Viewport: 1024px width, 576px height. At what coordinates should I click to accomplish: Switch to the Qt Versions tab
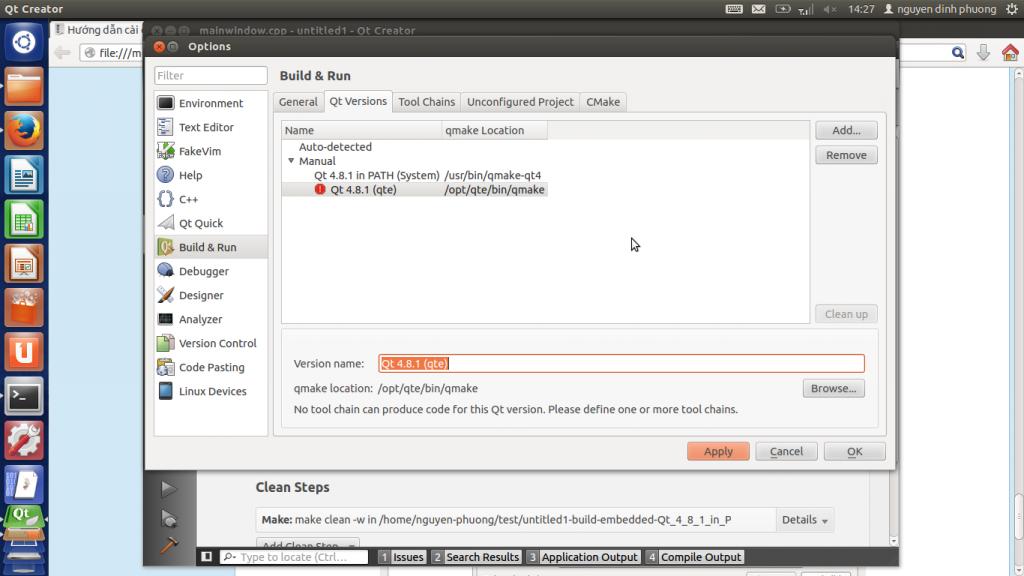(358, 101)
